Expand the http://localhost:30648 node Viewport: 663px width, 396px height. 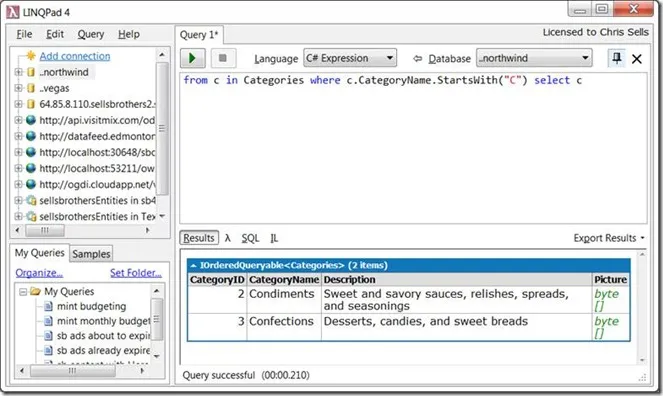click(18, 152)
